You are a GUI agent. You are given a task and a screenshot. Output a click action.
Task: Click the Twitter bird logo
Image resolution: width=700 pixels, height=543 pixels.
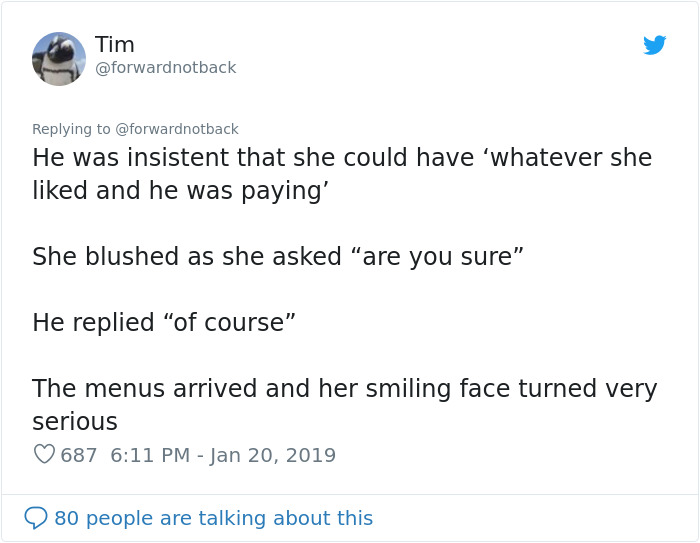pyautogui.click(x=654, y=45)
